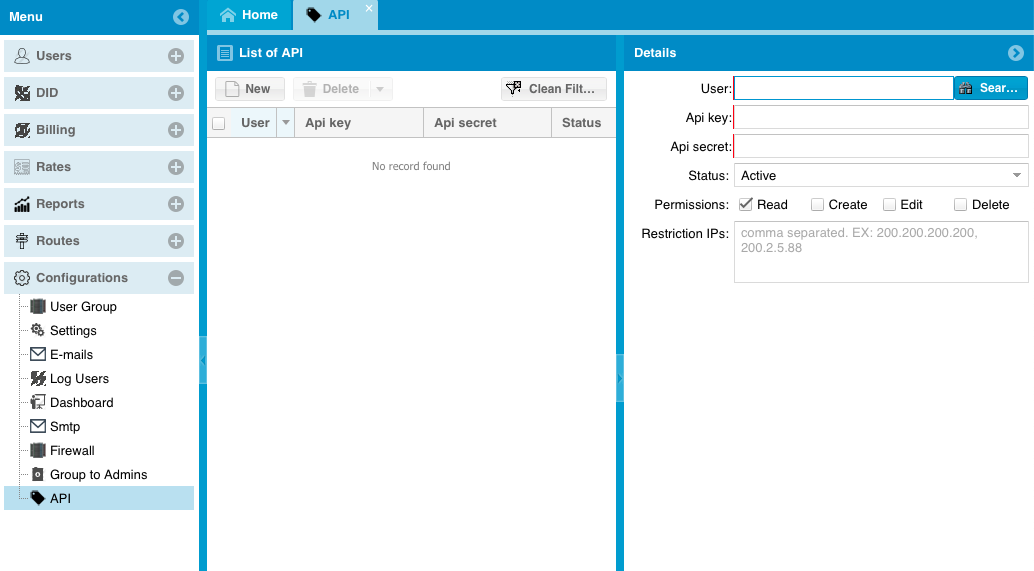The image size is (1034, 571).
Task: Expand the Rates menu section
Action: tap(175, 167)
